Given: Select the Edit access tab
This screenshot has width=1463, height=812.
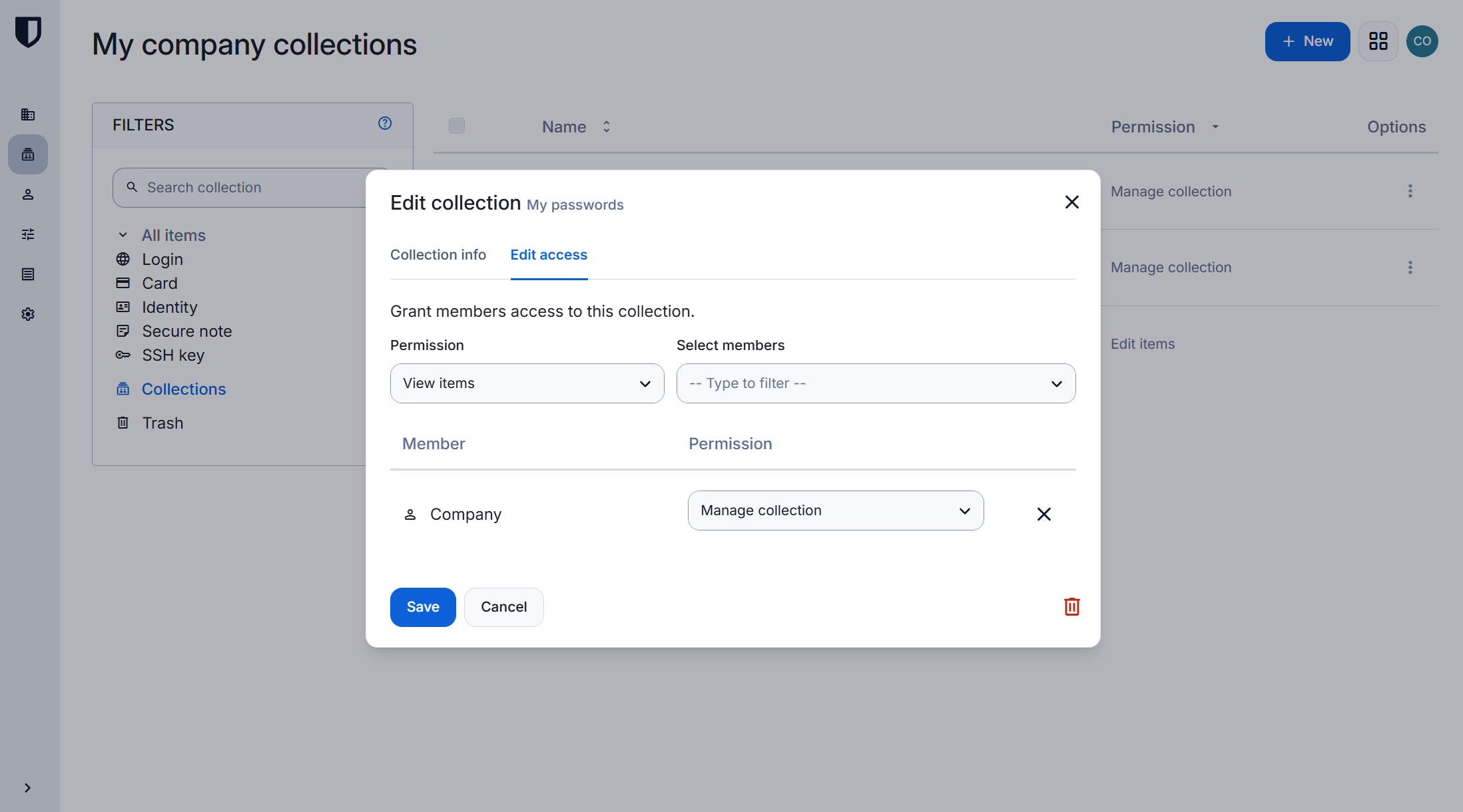Looking at the screenshot, I should [549, 255].
